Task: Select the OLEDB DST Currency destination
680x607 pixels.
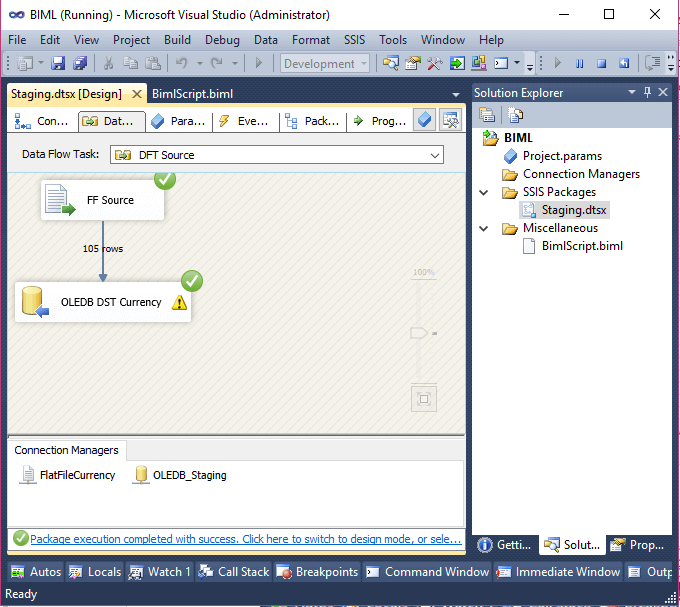Action: [103, 302]
